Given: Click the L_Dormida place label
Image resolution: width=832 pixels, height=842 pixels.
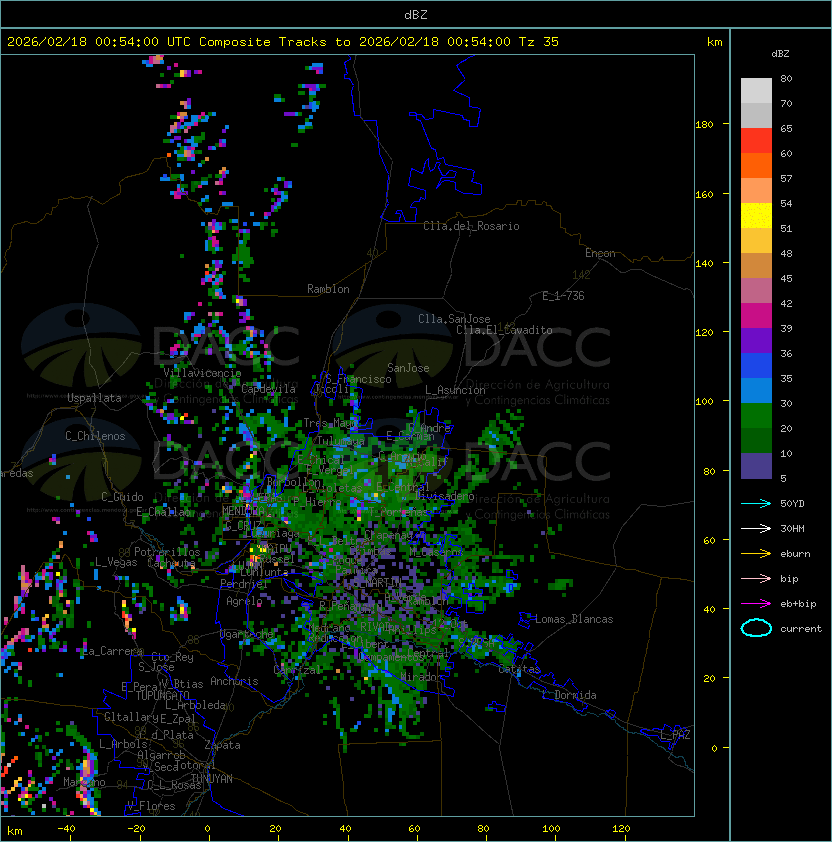Looking at the screenshot, I should tap(569, 695).
